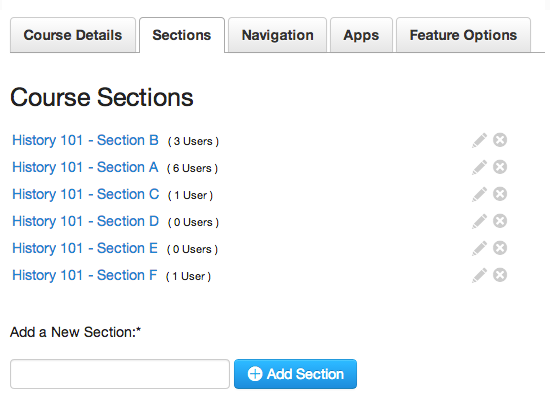
Task: Go to the Apps tab
Action: [x=361, y=35]
